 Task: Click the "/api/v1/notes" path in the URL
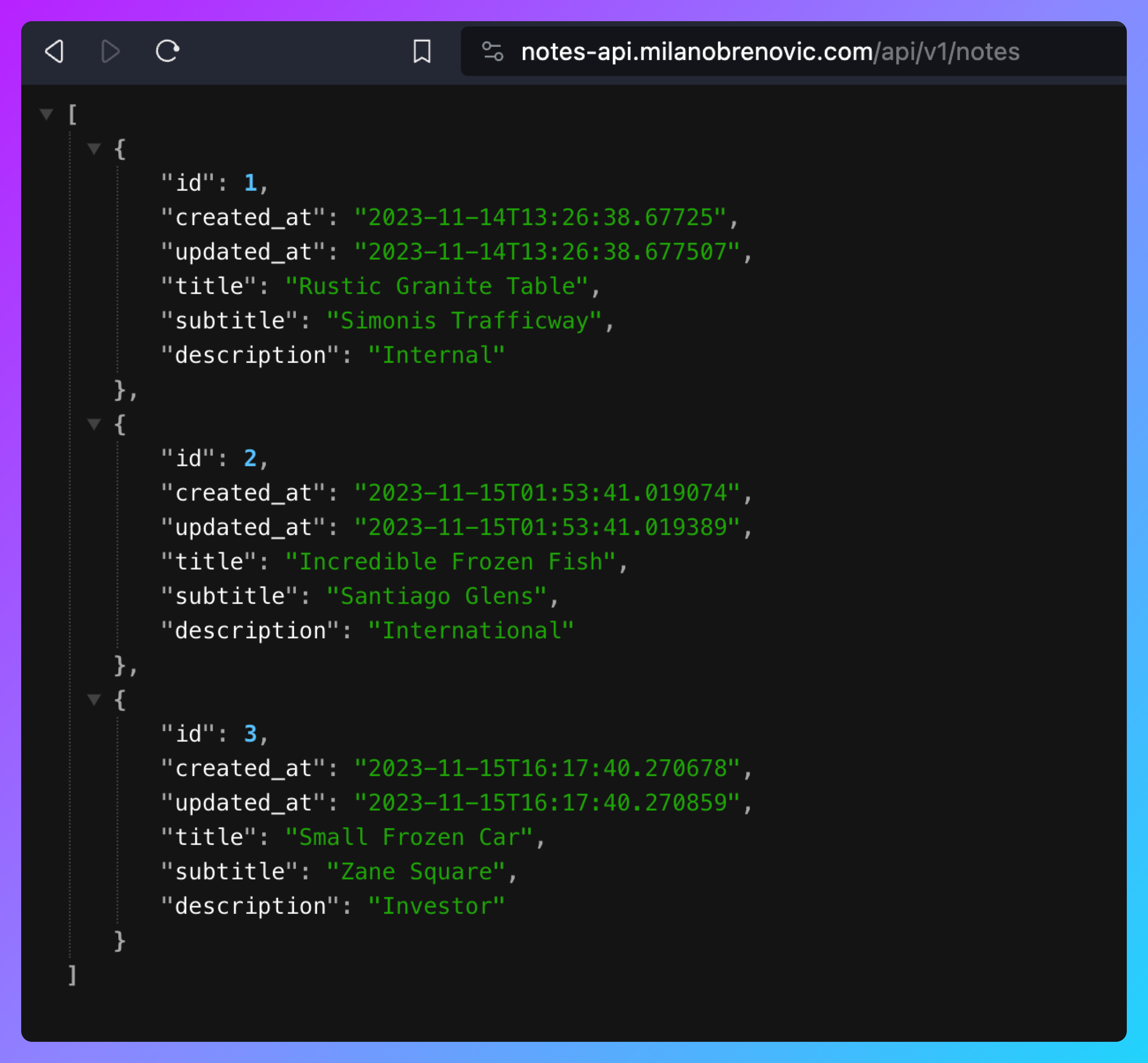(x=947, y=52)
